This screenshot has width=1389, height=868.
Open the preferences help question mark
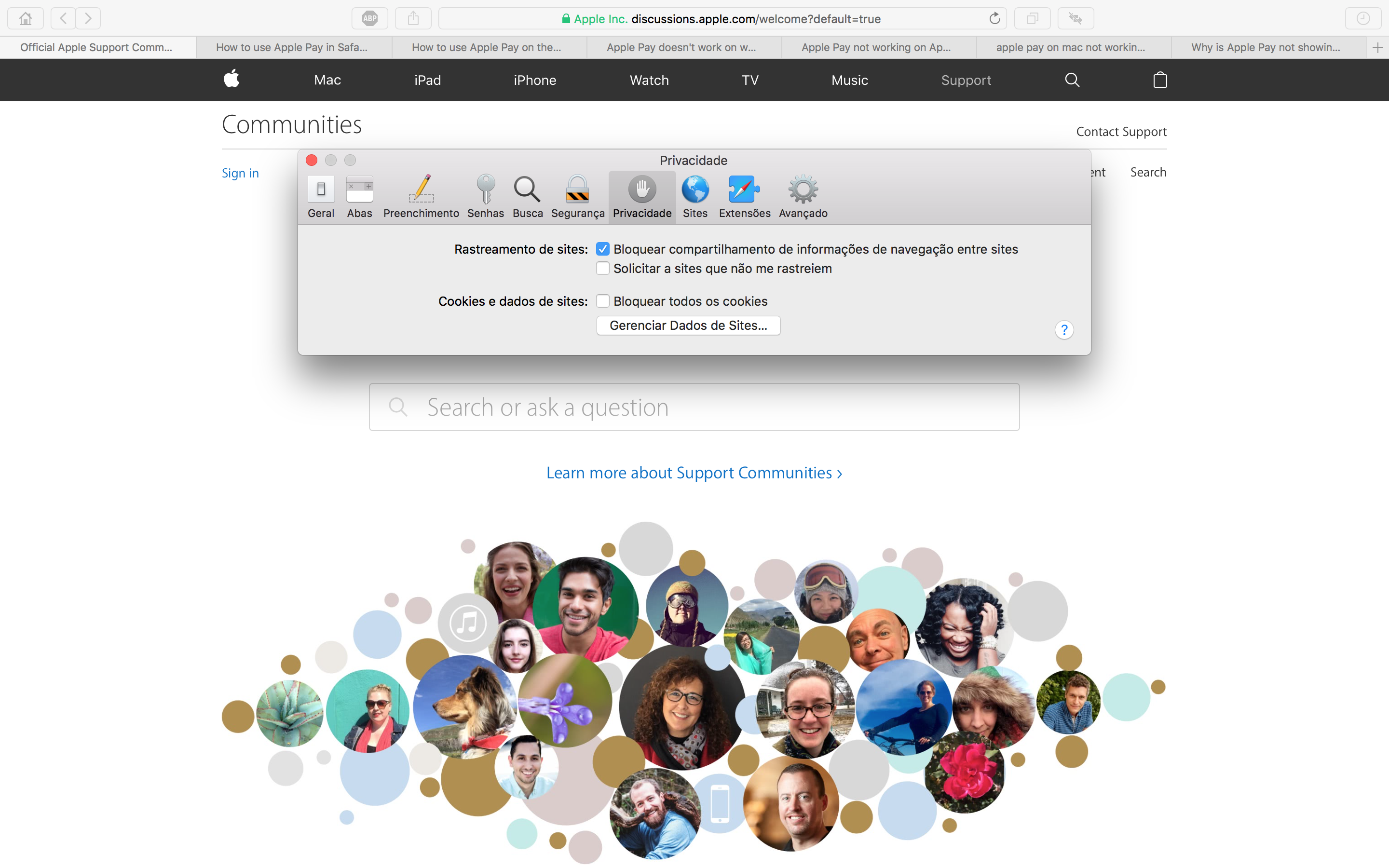click(1063, 329)
